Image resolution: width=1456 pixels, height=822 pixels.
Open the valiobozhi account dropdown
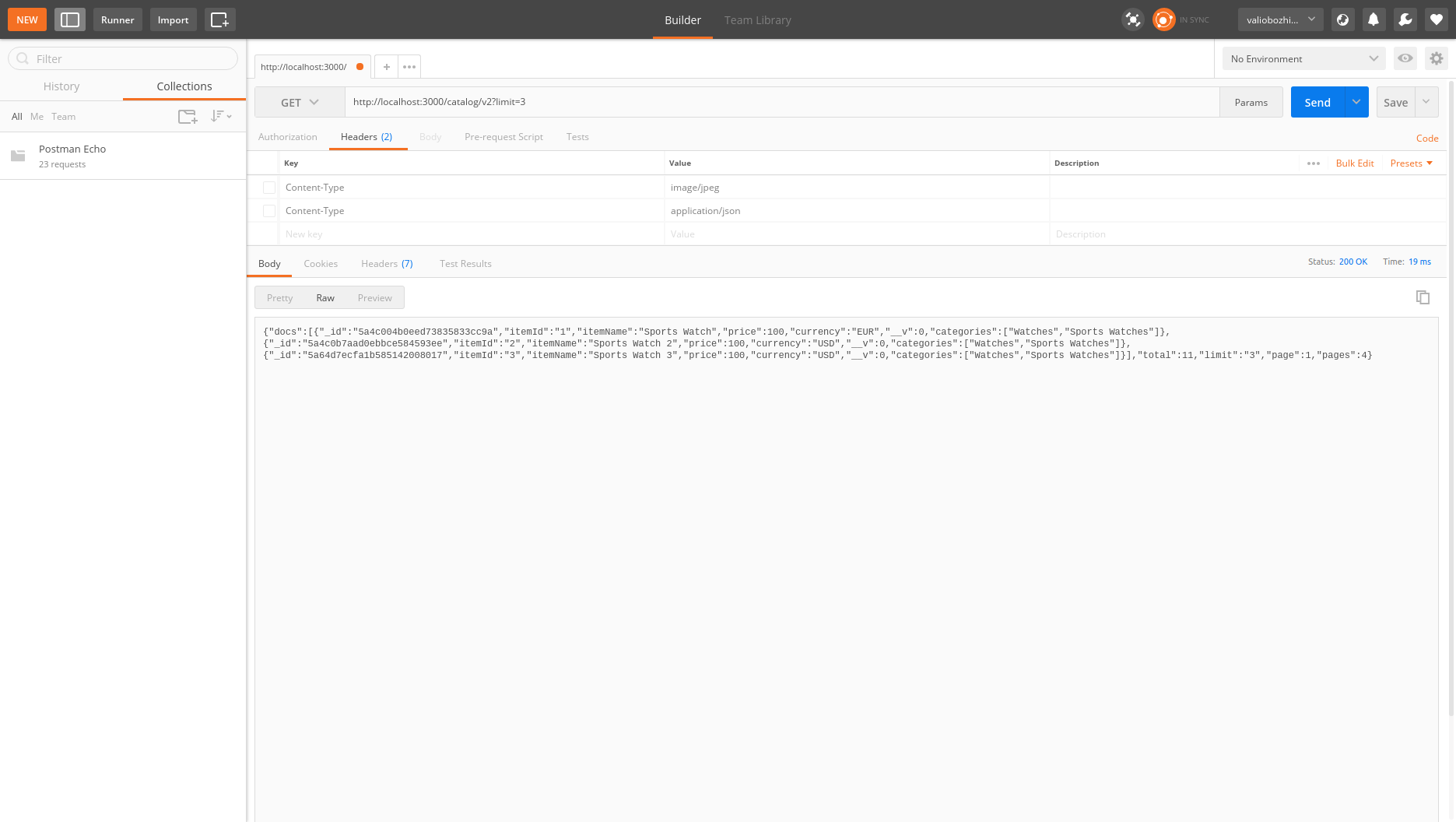[1281, 19]
